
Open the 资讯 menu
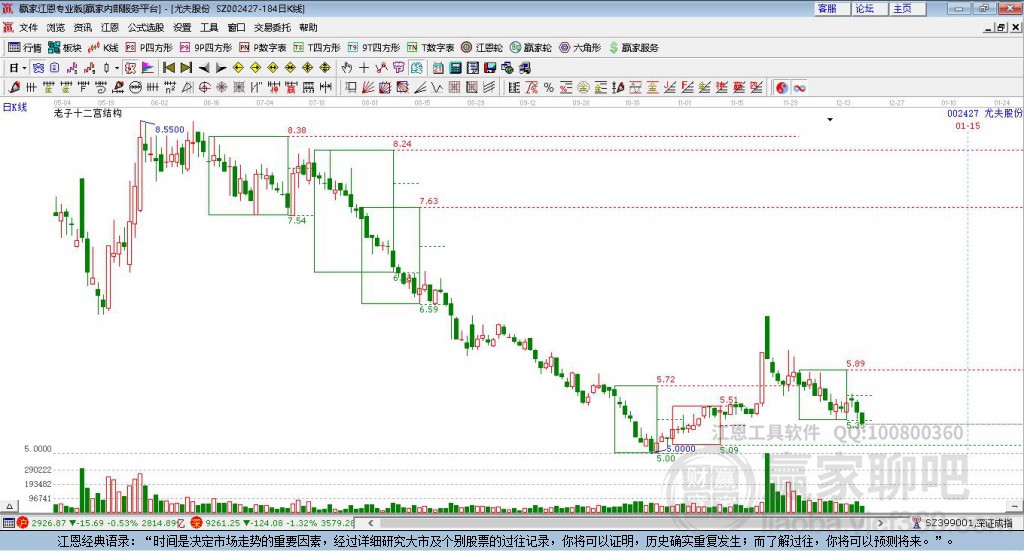pyautogui.click(x=82, y=27)
